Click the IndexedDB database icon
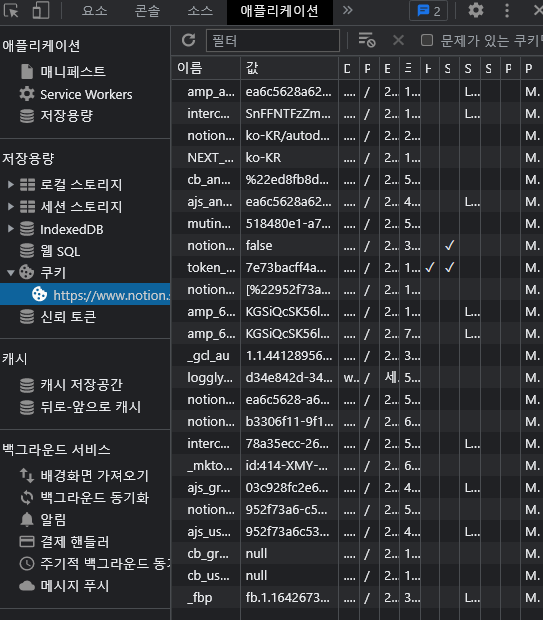This screenshot has height=620, width=543. pos(27,229)
